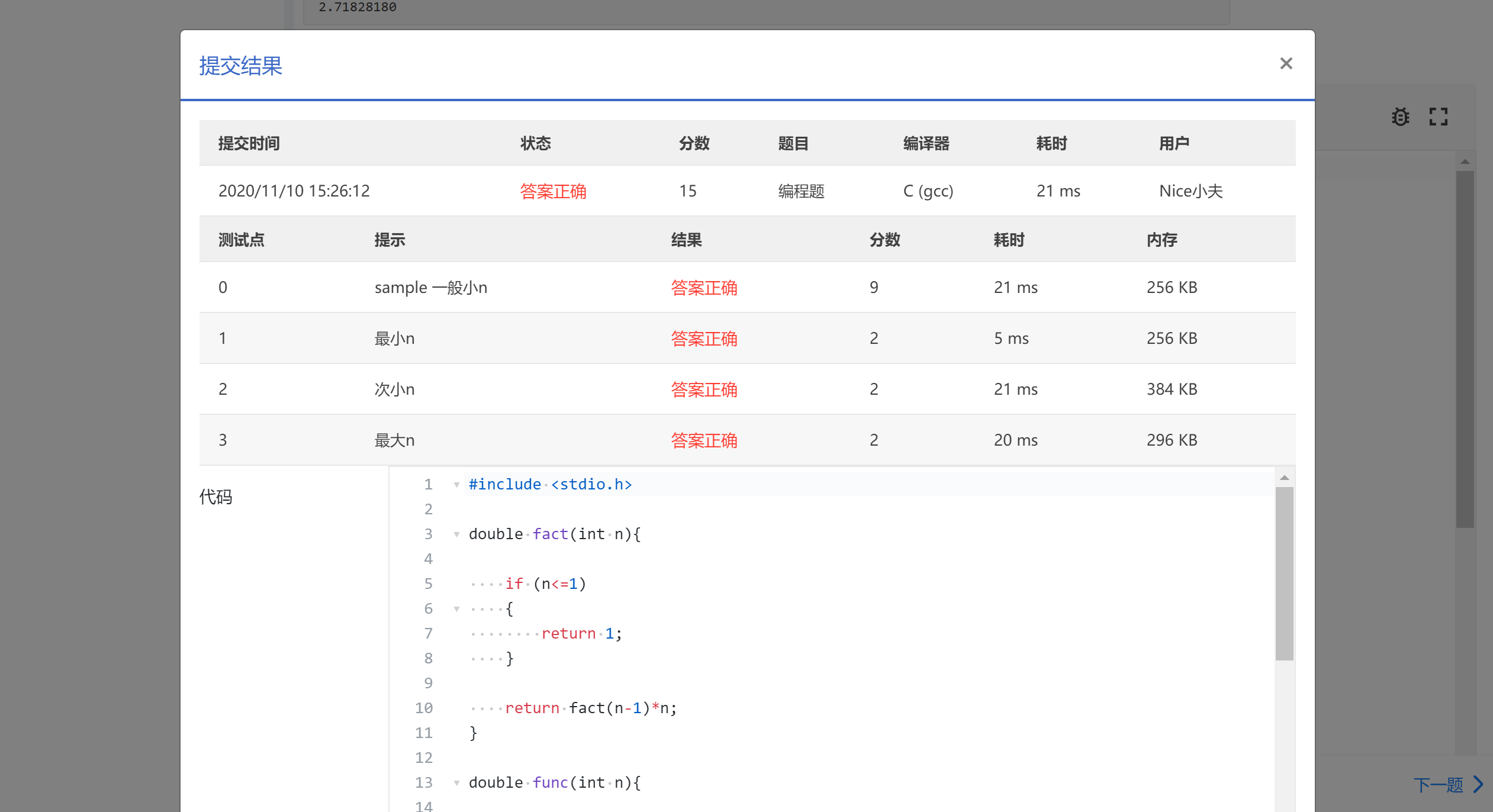Click the 答案正确 status in the summary row
1493x812 pixels.
(553, 191)
